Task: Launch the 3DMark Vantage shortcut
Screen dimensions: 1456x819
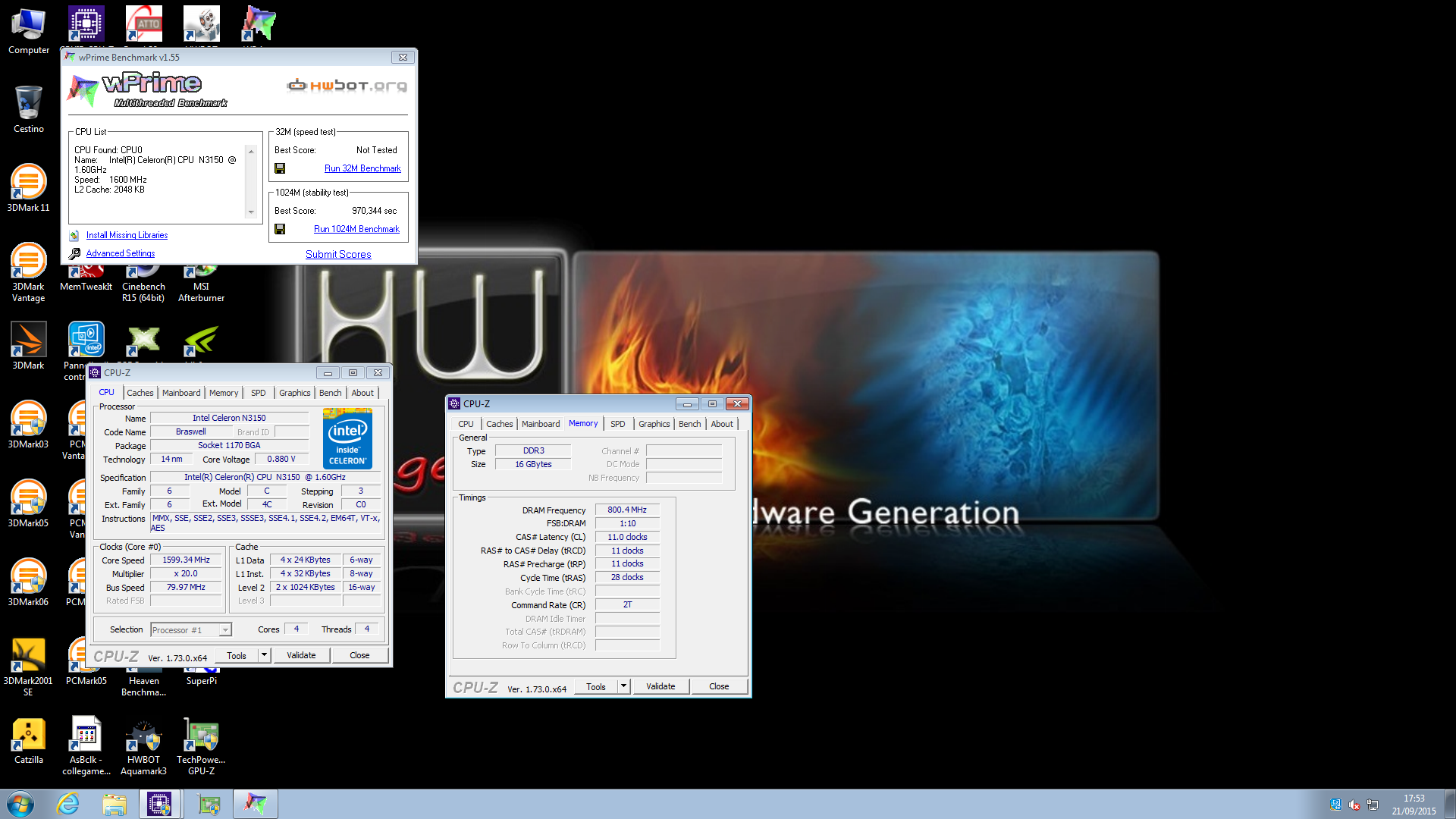Action: (29, 271)
